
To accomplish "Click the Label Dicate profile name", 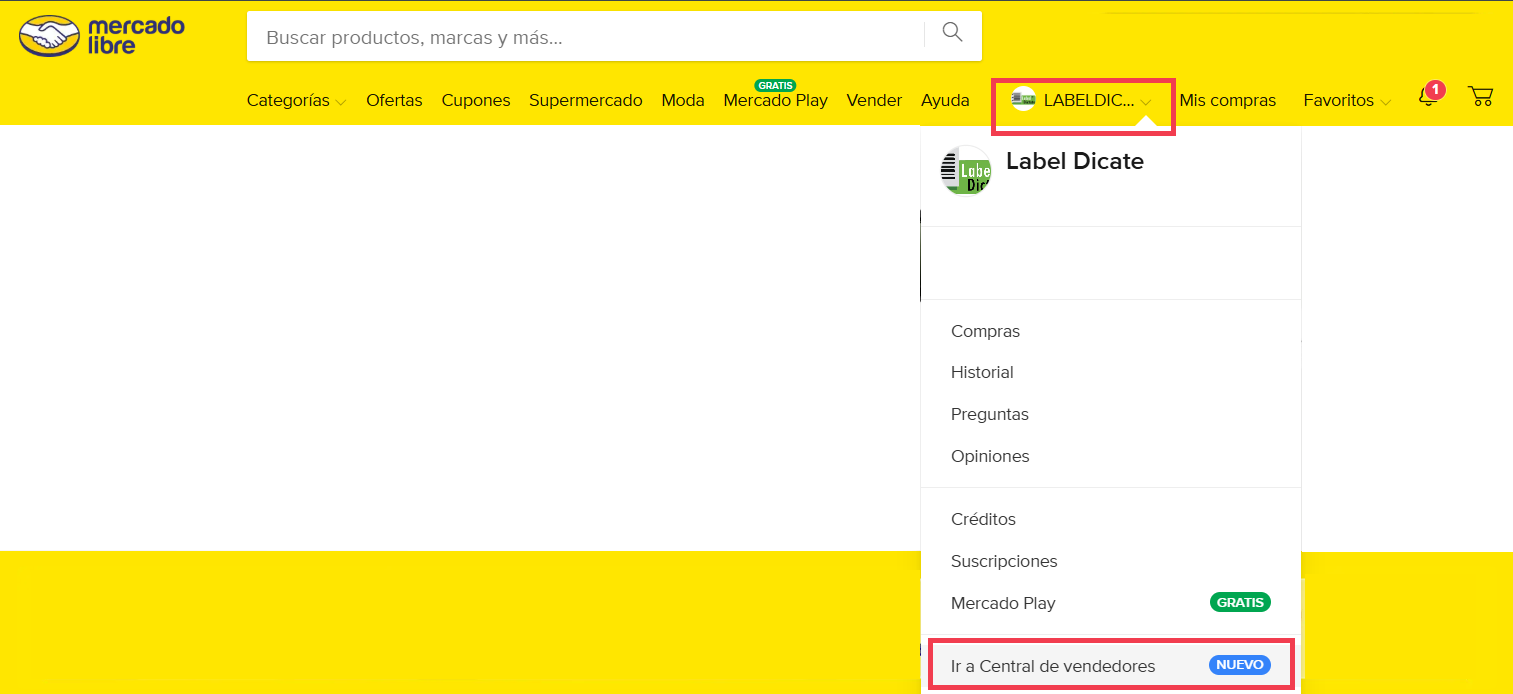I will (1075, 161).
